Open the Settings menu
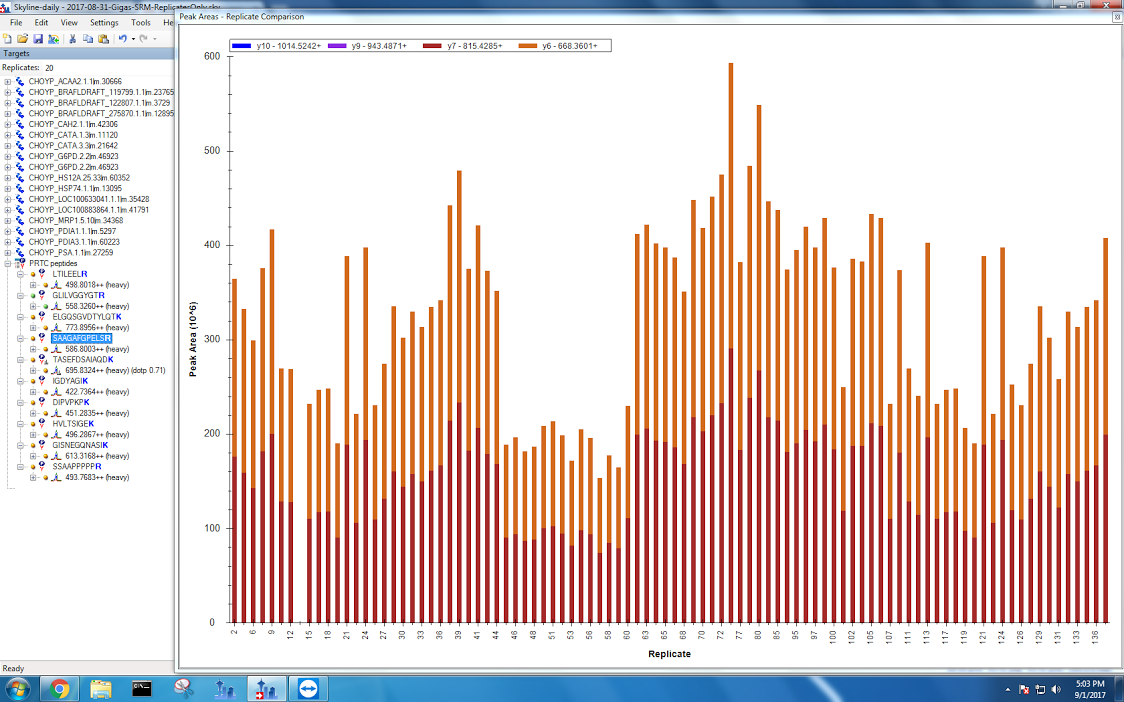Screen dimensions: 1124x702 103,22
